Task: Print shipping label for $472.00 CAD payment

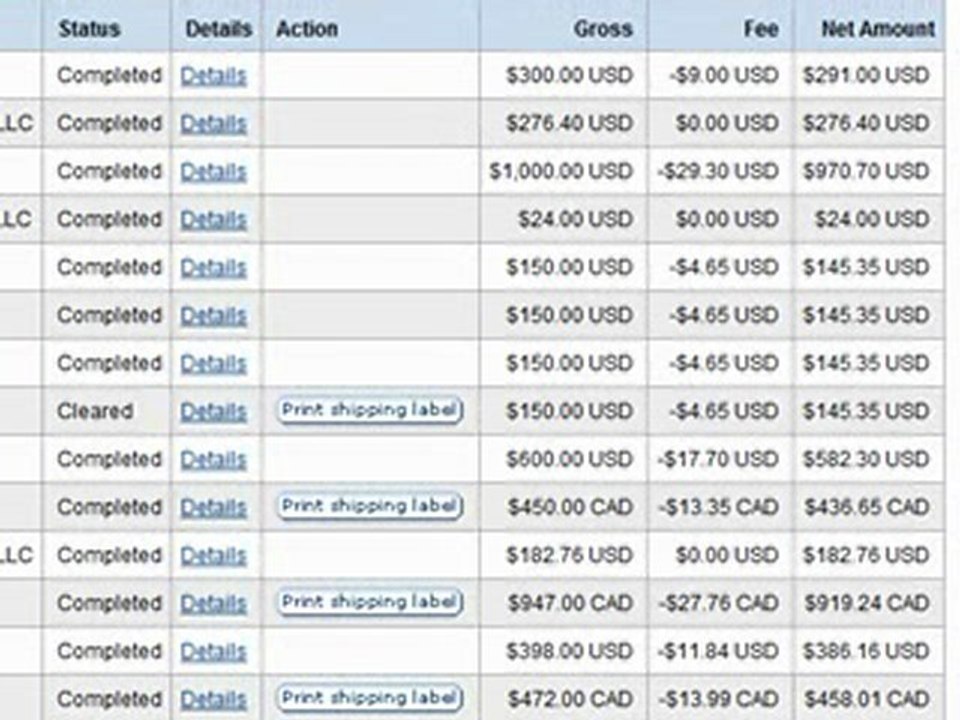Action: 370,697
